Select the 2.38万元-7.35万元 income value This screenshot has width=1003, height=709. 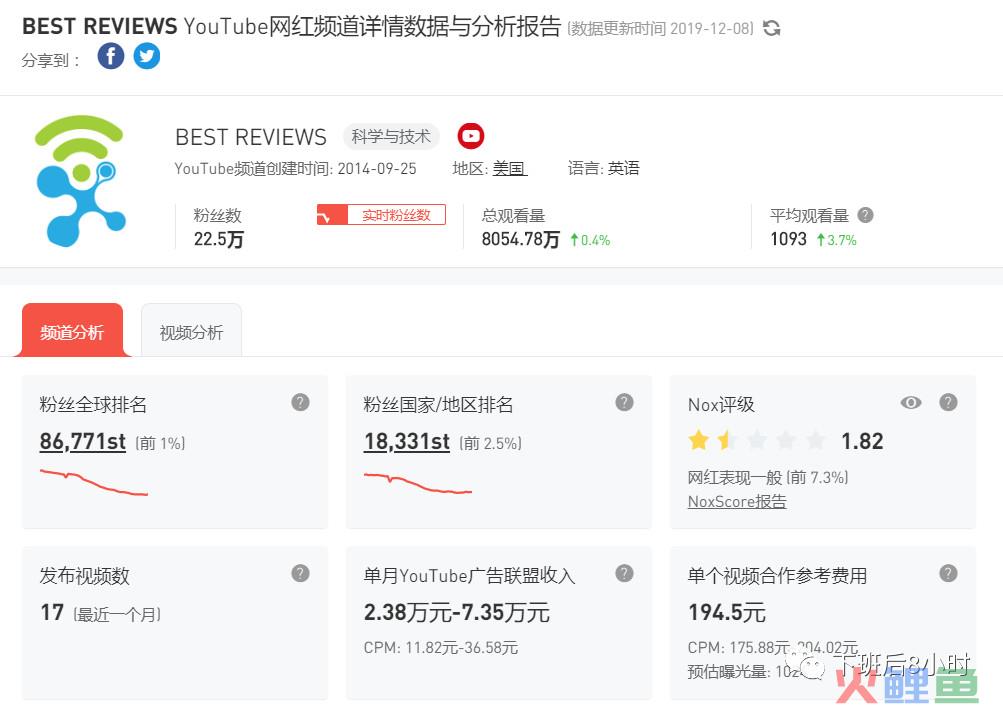pyautogui.click(x=457, y=612)
